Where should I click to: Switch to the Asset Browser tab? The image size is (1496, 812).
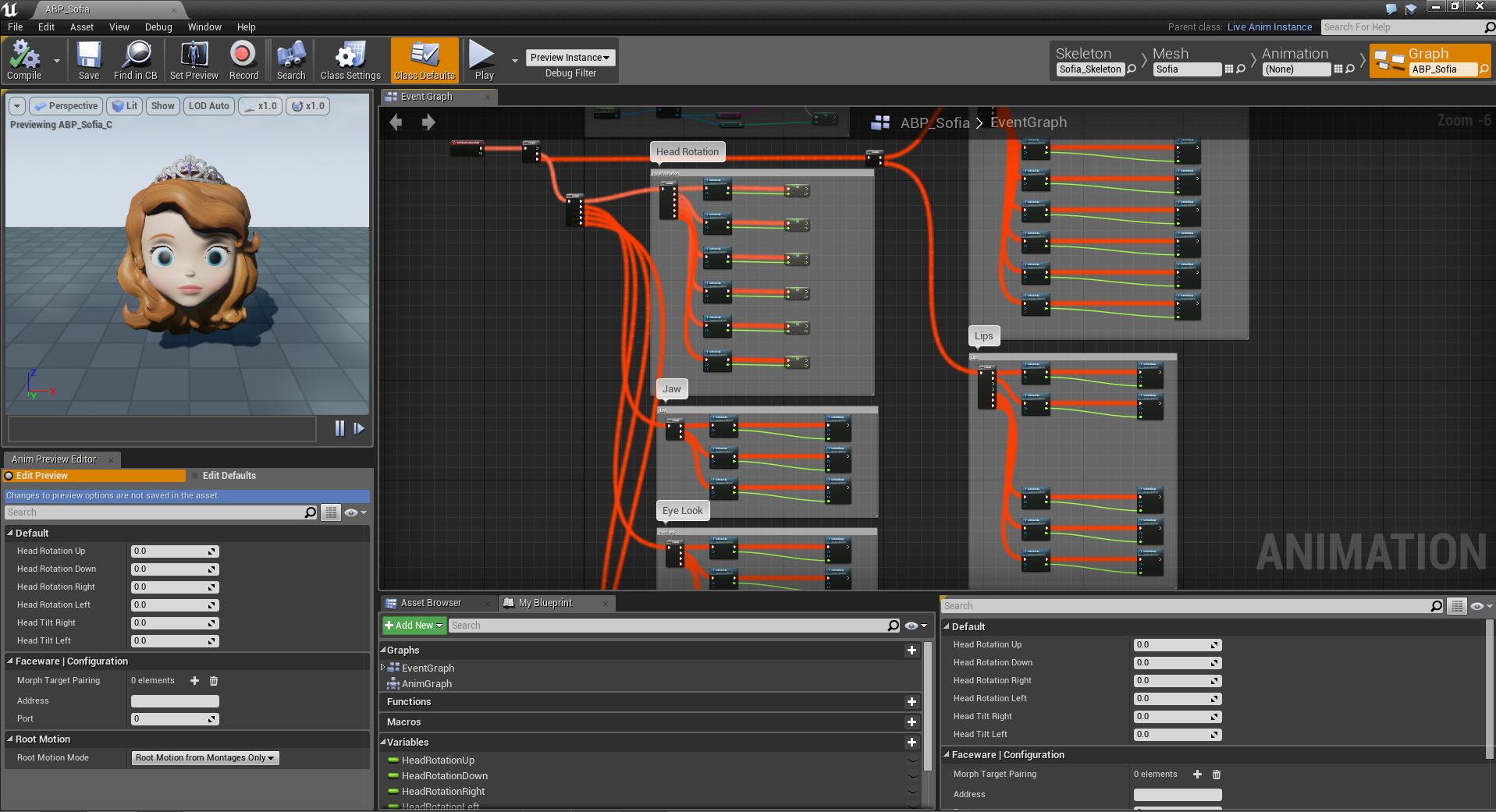431,603
